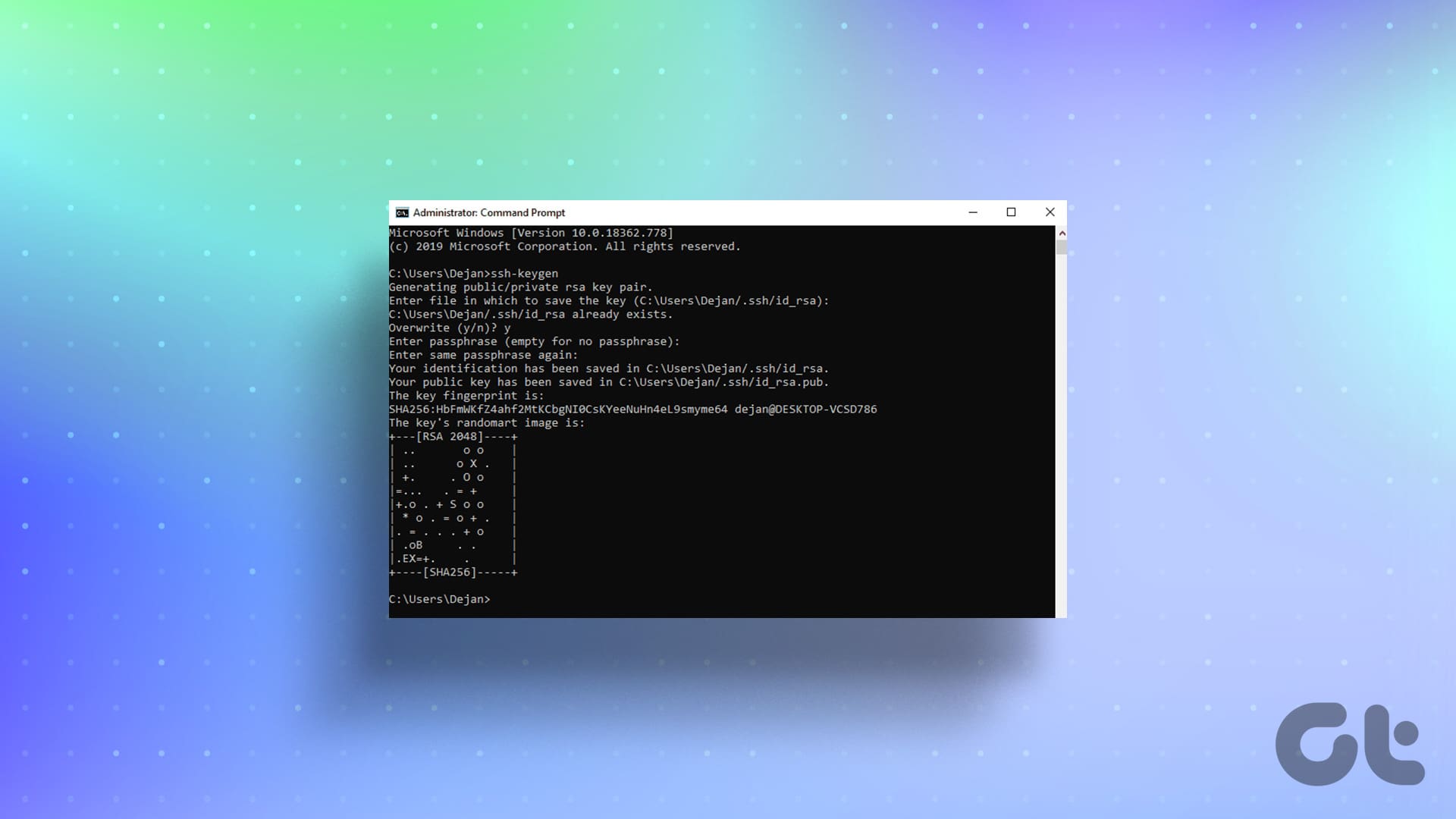Screen dimensions: 1456x819
Task: Click the vertical scrollbar track
Action: (1062, 425)
